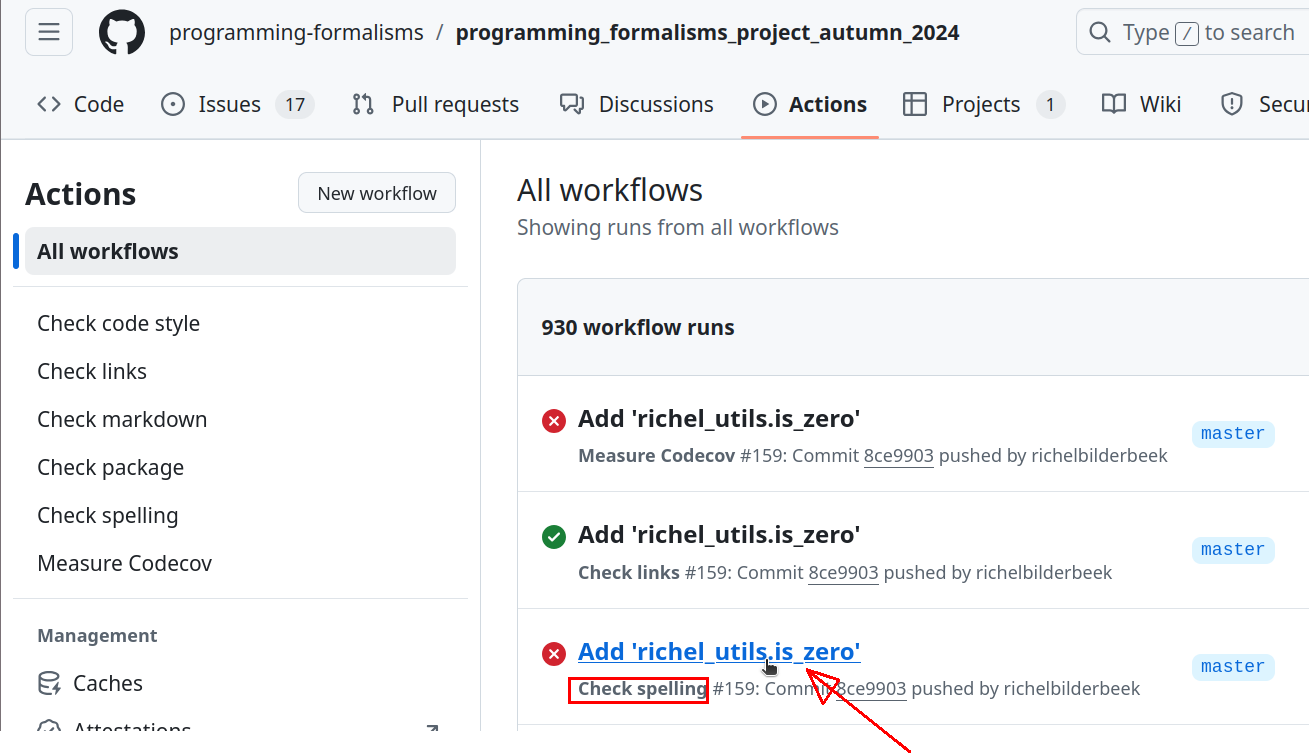This screenshot has width=1309, height=753.
Task: Click the Caches database icon
Action: [49, 683]
